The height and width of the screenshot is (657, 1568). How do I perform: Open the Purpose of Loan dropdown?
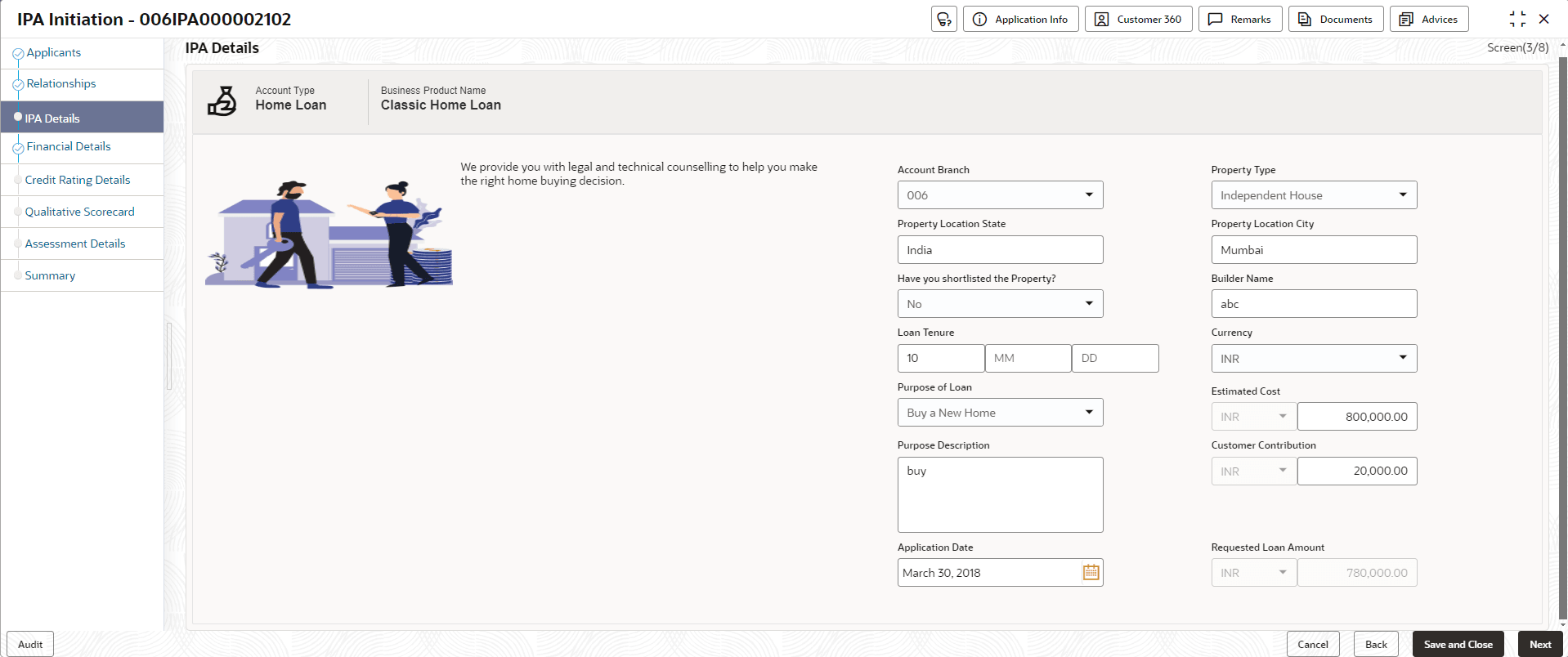pos(1088,413)
